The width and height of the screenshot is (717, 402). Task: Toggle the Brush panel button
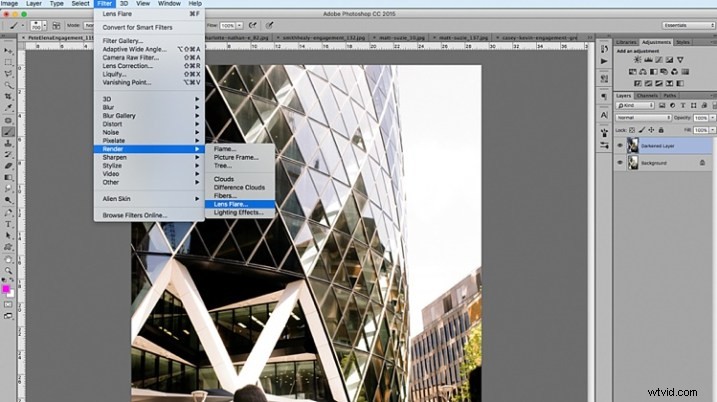[56, 26]
